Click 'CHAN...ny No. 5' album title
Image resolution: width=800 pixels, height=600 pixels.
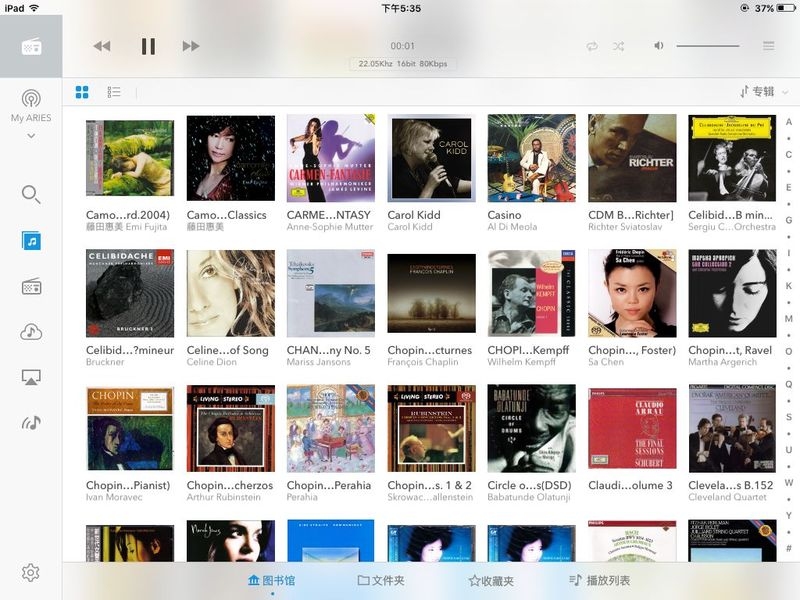329,350
